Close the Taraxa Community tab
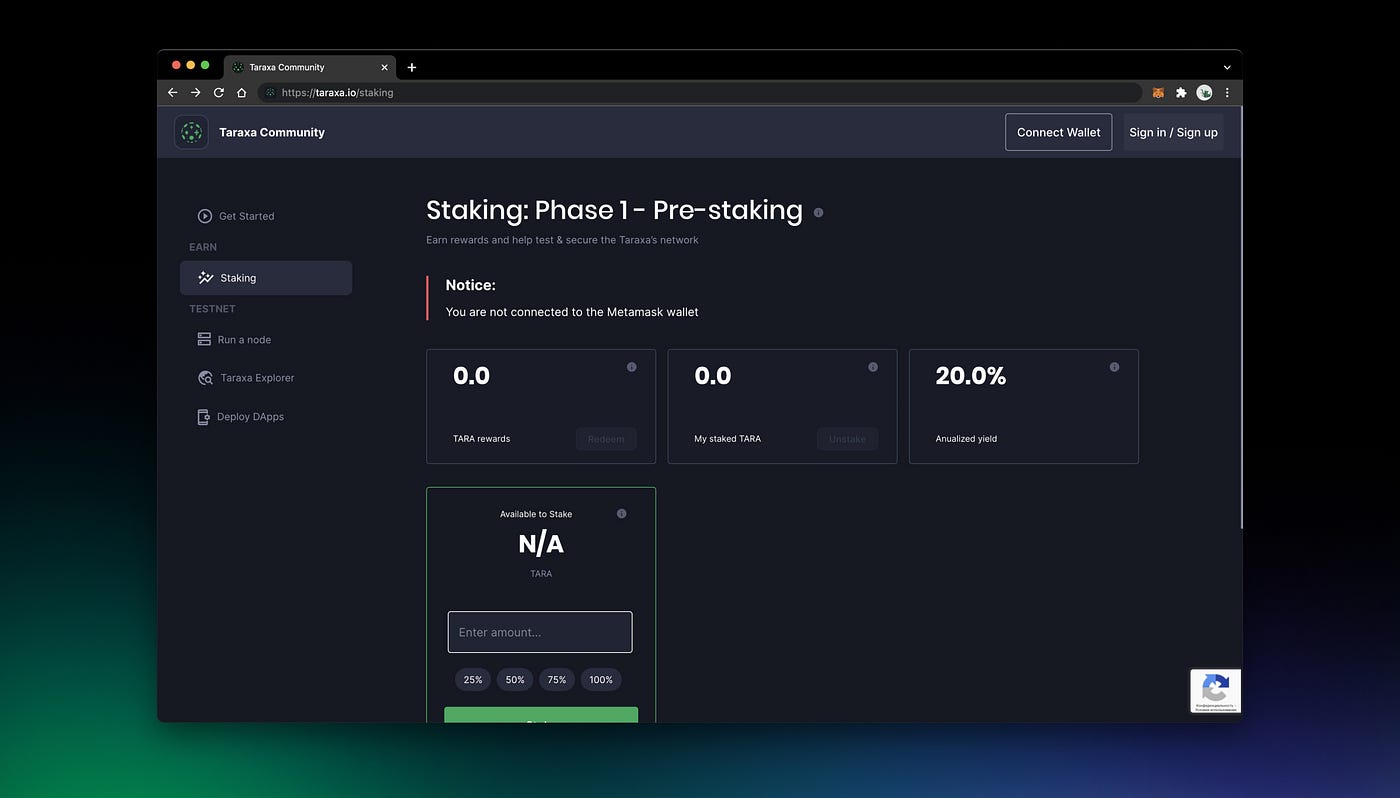 click(x=384, y=67)
